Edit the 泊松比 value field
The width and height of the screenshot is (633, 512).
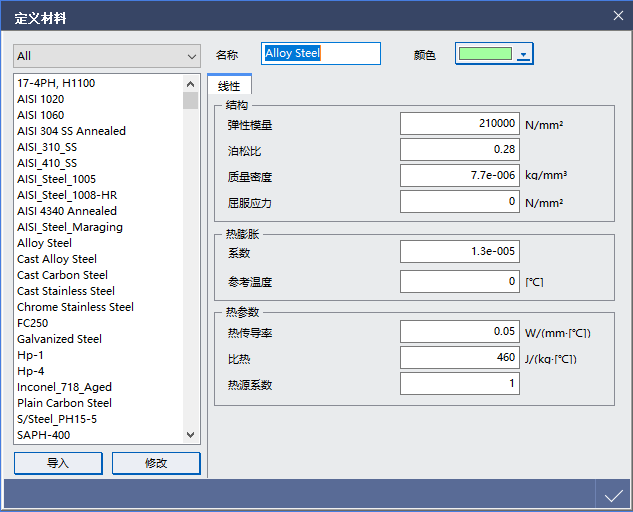(459, 149)
